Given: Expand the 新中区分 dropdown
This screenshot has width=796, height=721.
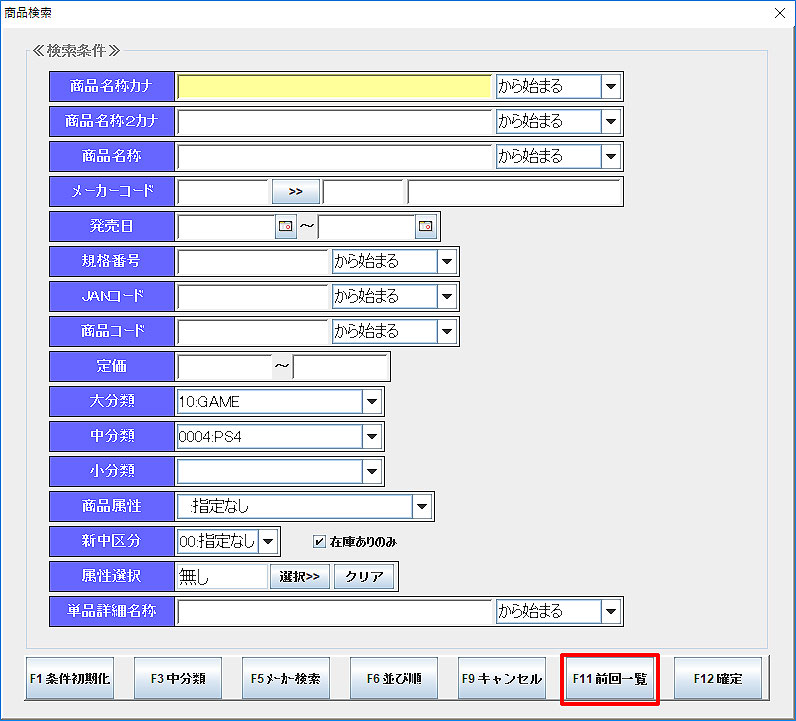Looking at the screenshot, I should 269,542.
